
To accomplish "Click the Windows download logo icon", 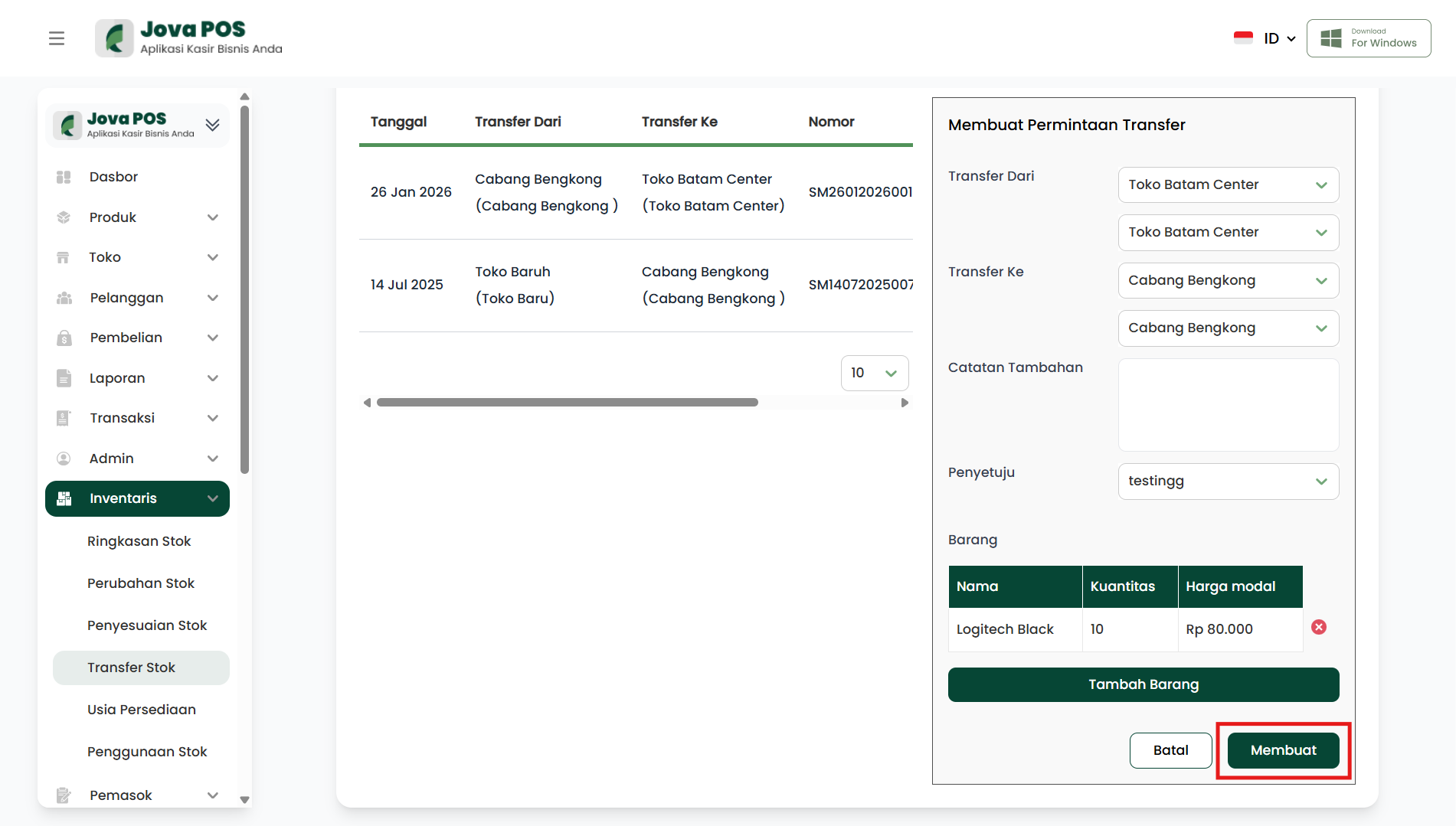I will 1331,38.
